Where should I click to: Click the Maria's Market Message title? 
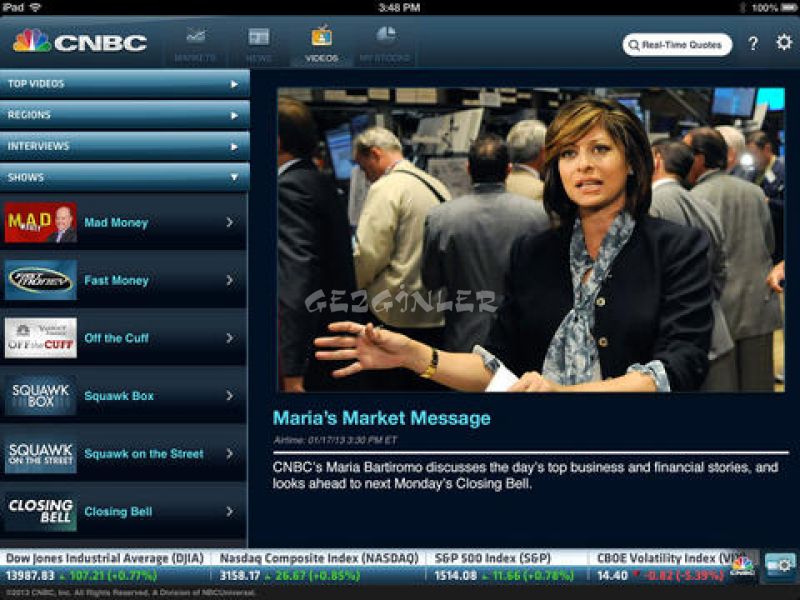click(x=382, y=418)
